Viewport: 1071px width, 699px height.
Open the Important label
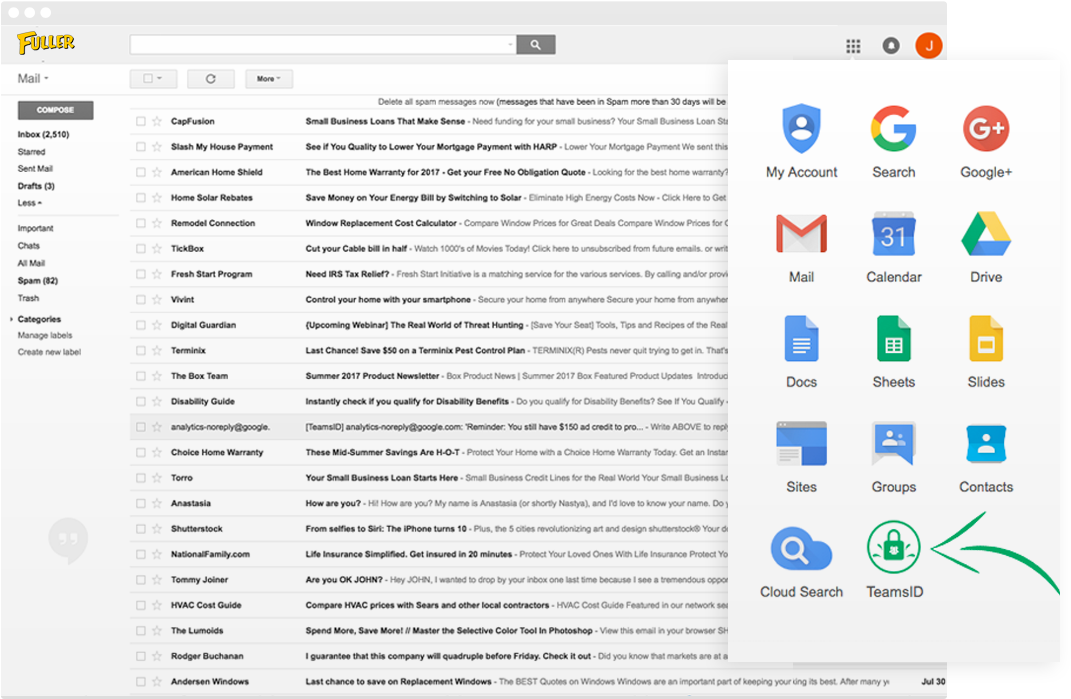pos(35,228)
